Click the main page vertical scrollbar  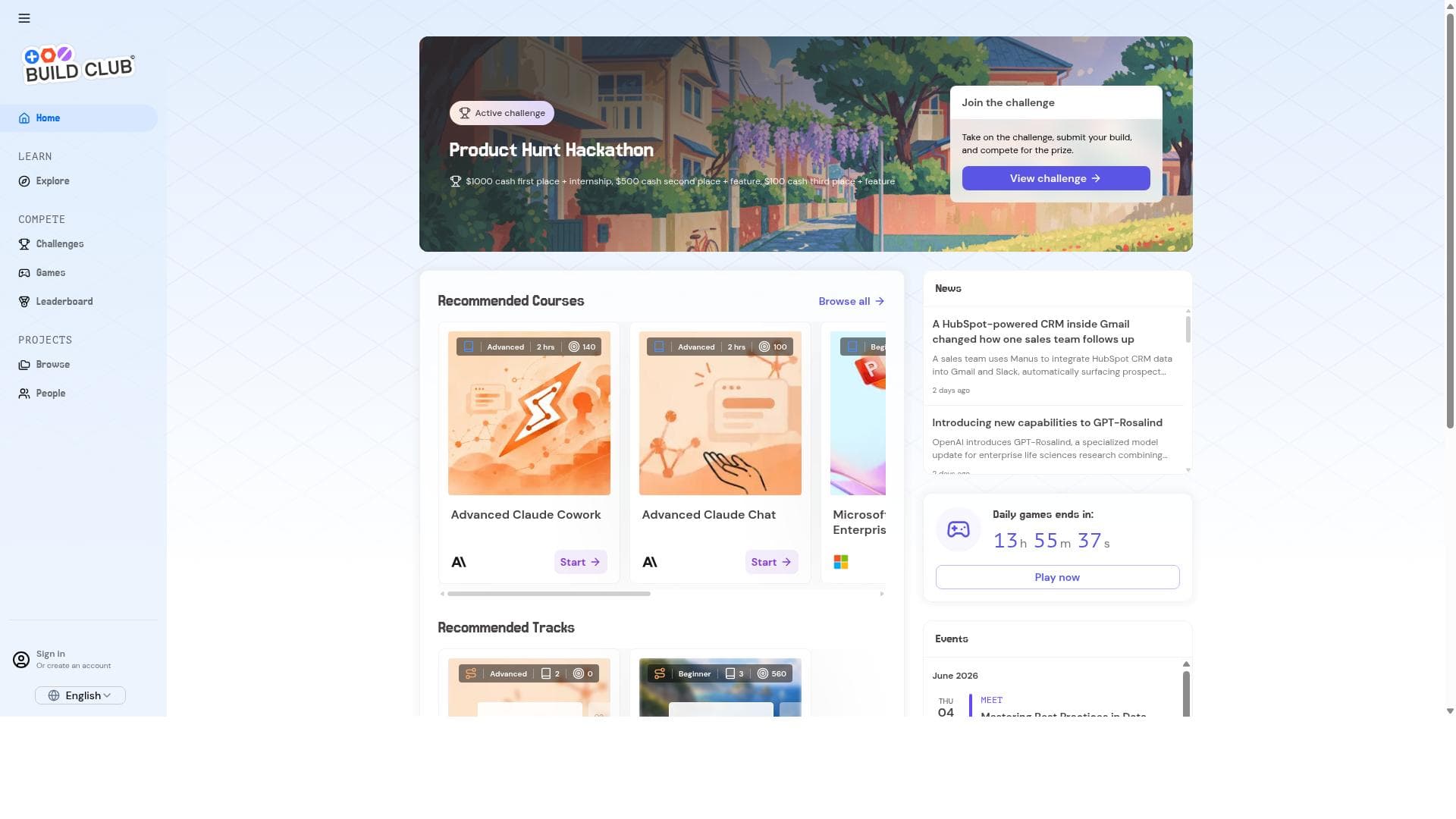1450,221
